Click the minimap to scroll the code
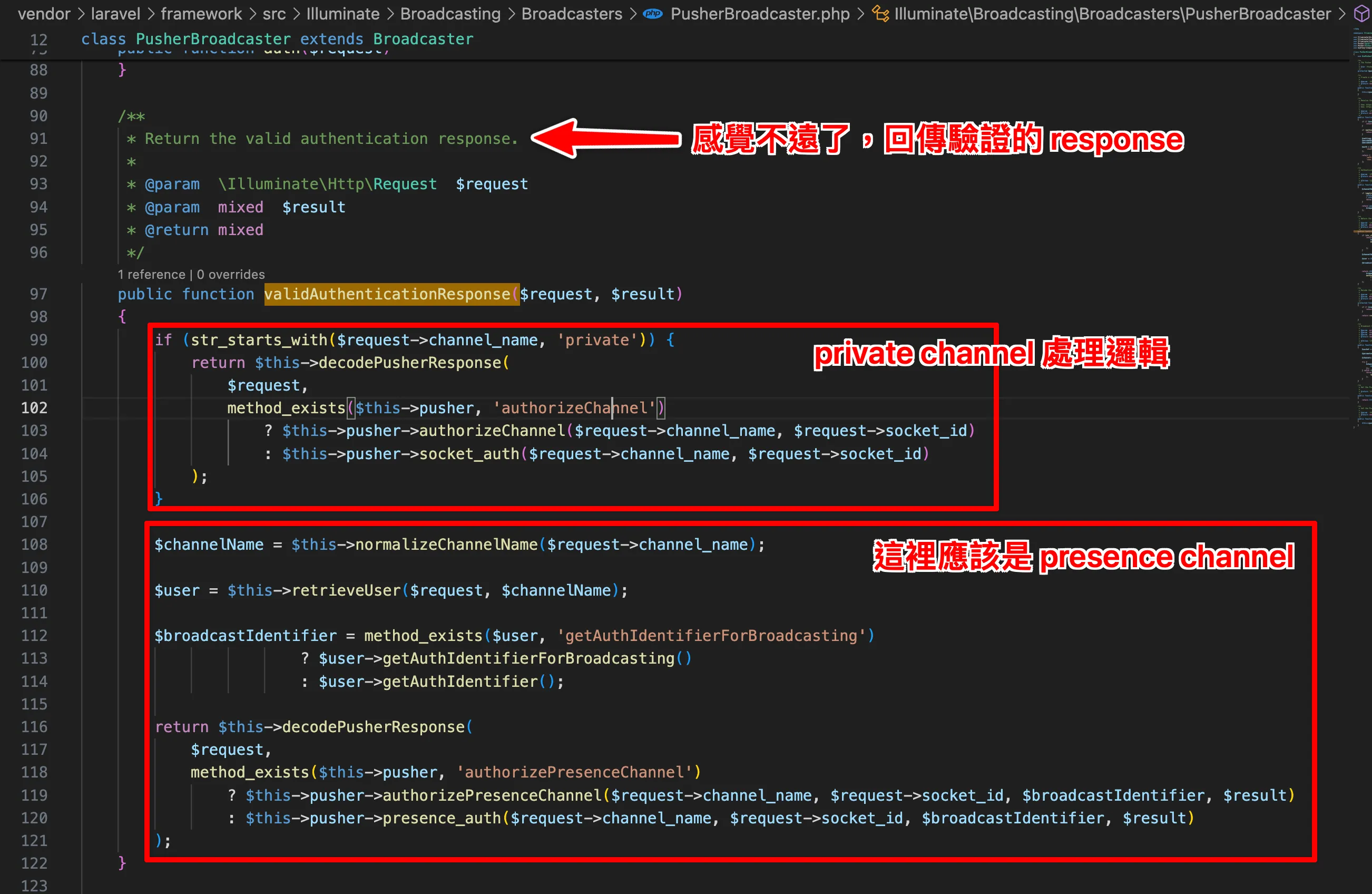Image resolution: width=1372 pixels, height=894 pixels. point(1362,173)
